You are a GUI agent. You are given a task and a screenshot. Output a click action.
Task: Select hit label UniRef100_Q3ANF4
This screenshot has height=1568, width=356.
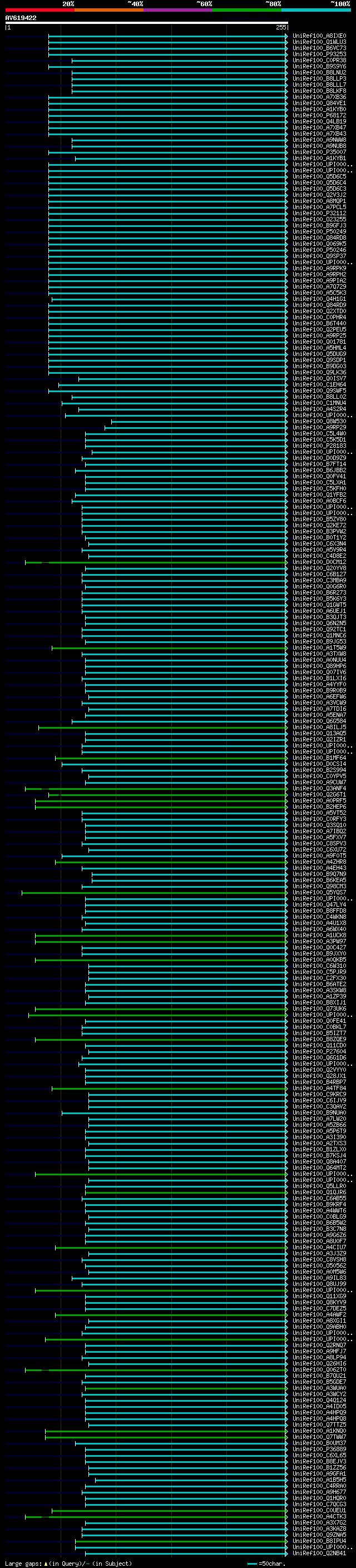(319, 788)
